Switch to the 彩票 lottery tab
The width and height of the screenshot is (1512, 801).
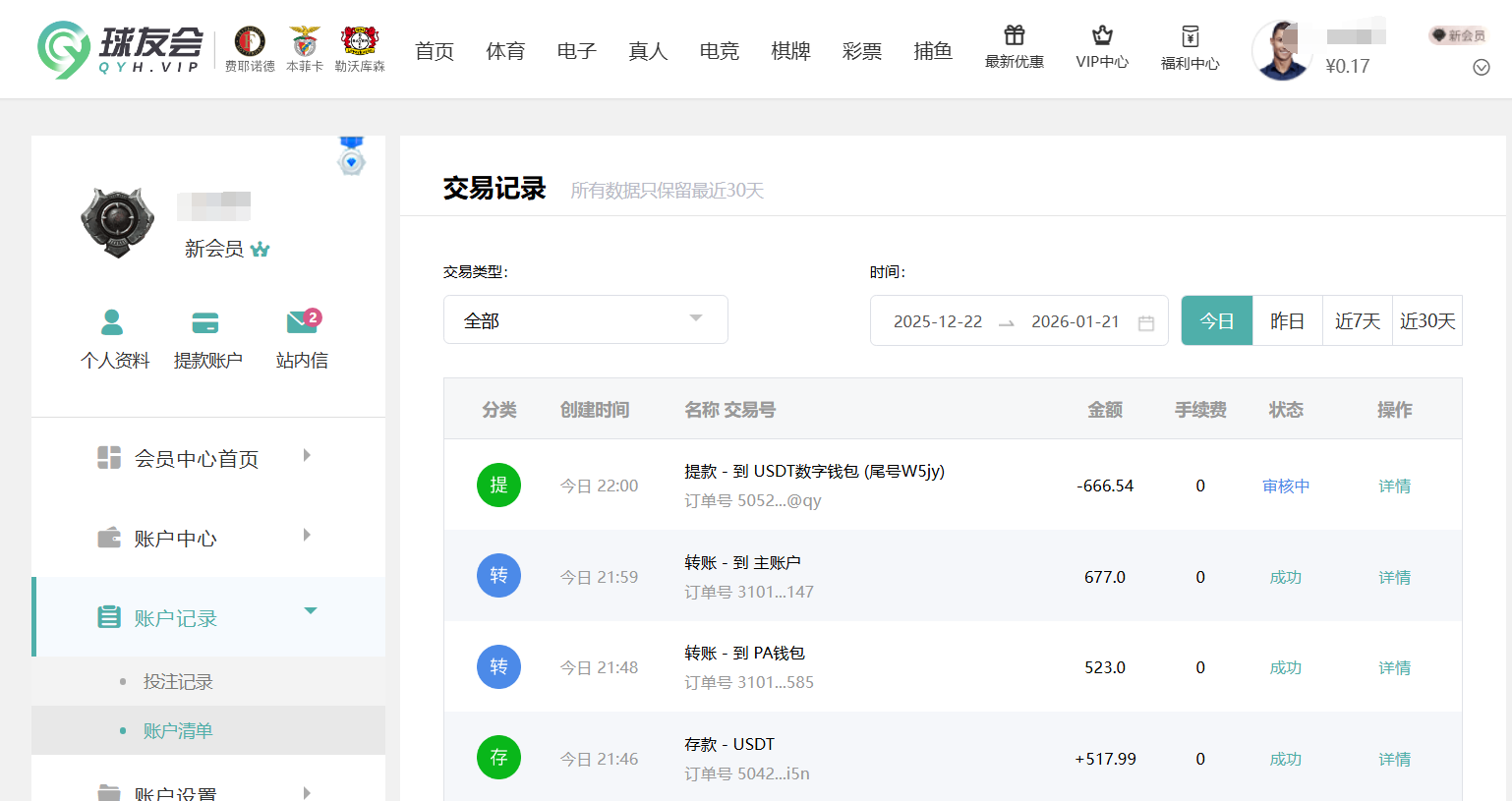(x=862, y=51)
